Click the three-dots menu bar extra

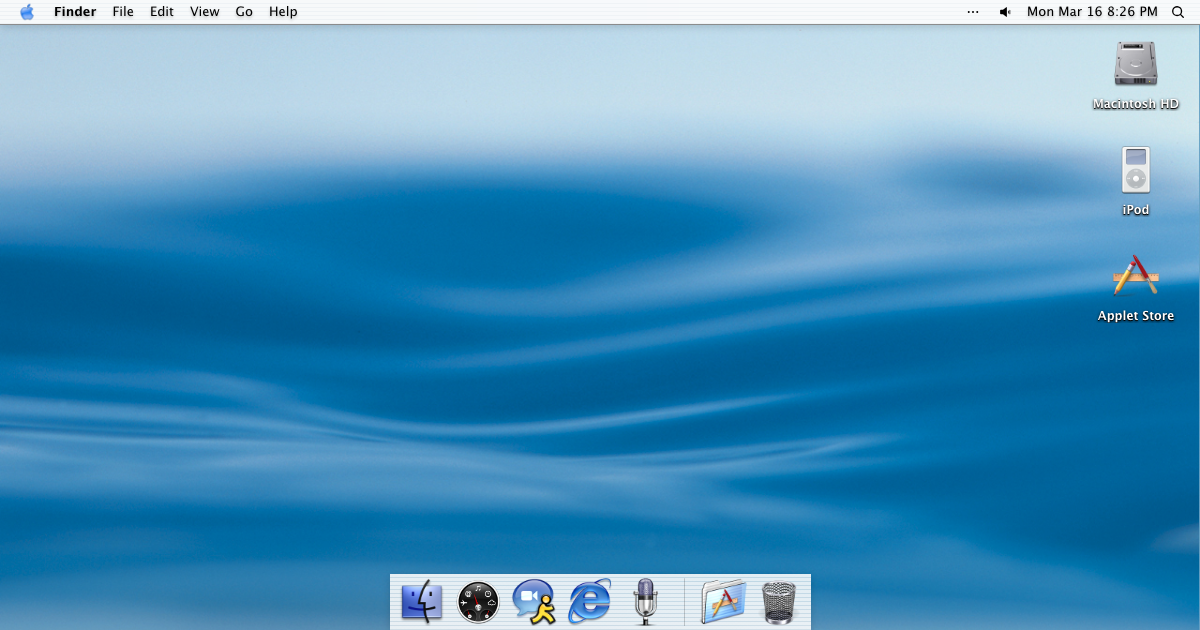pyautogui.click(x=973, y=12)
